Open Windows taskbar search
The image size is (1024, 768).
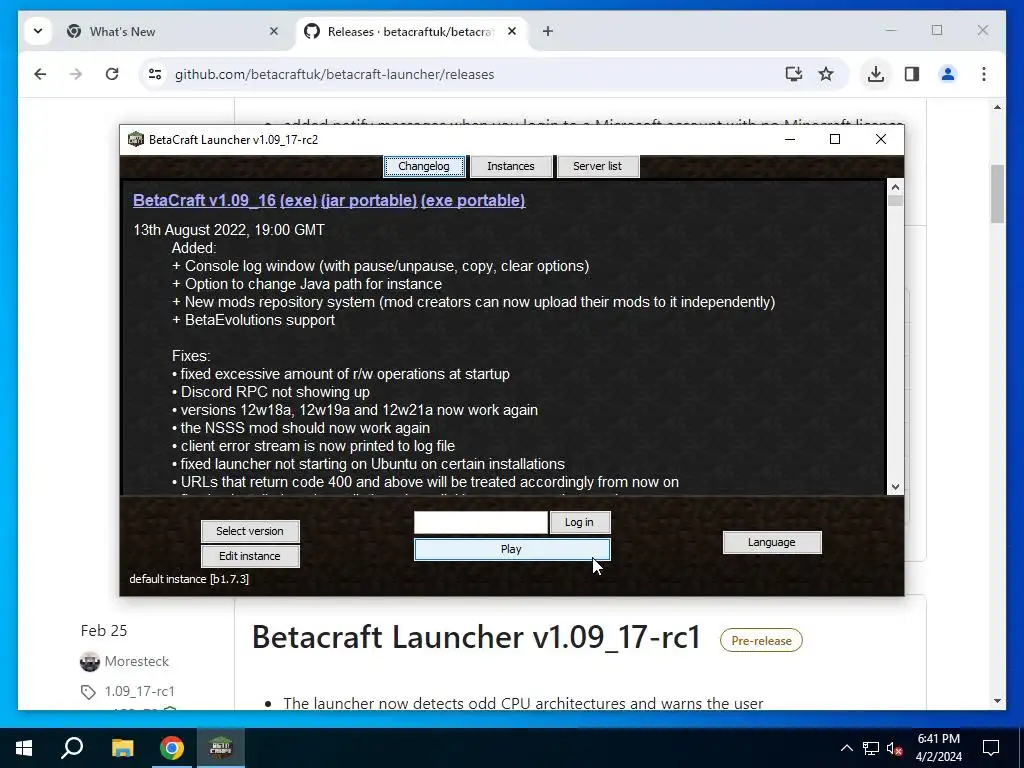pyautogui.click(x=72, y=748)
